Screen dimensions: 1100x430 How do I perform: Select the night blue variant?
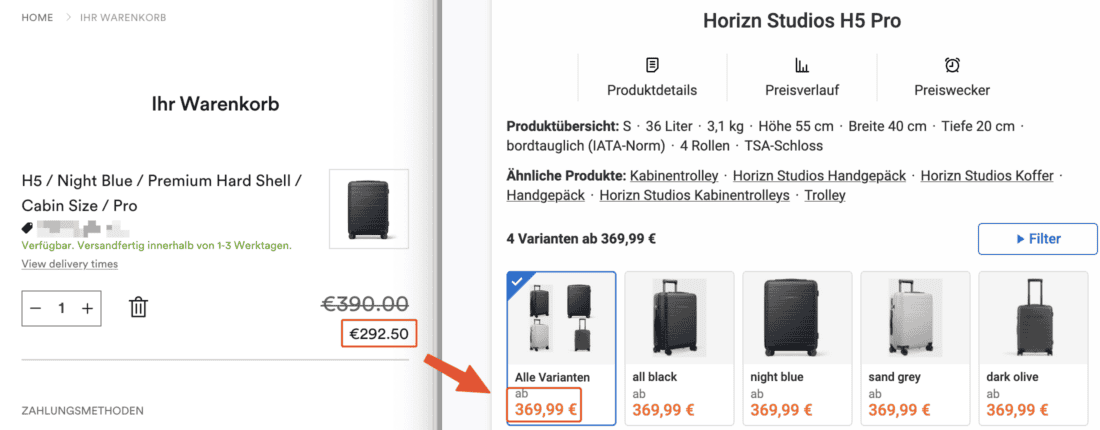coord(797,348)
